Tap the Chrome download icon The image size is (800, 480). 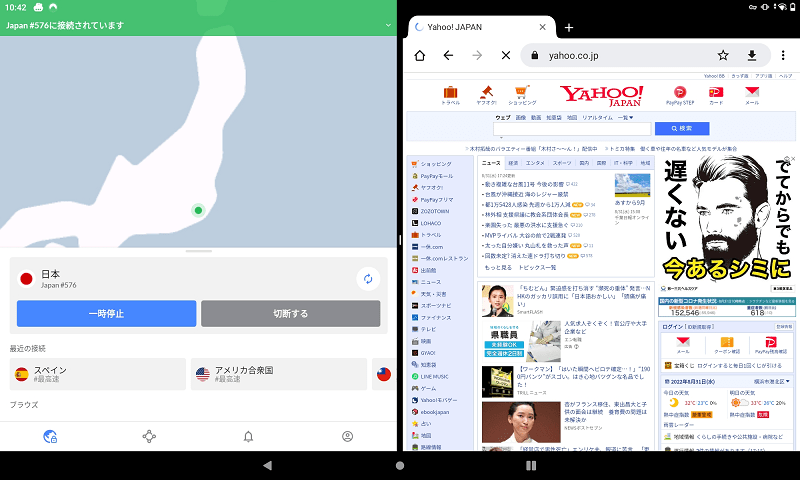click(x=752, y=55)
